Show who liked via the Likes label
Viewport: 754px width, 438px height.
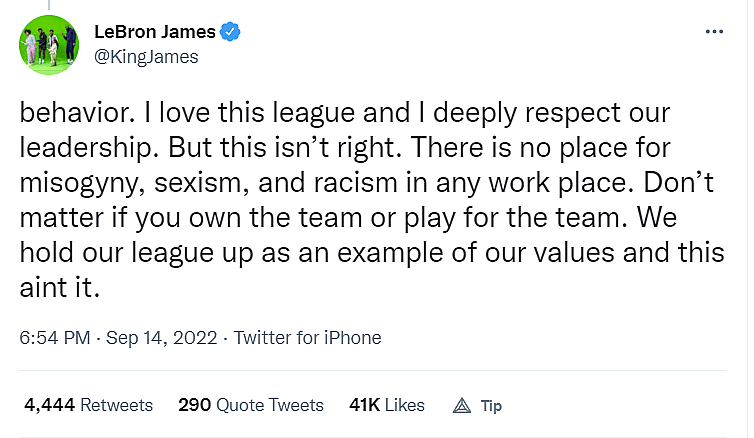pos(403,405)
